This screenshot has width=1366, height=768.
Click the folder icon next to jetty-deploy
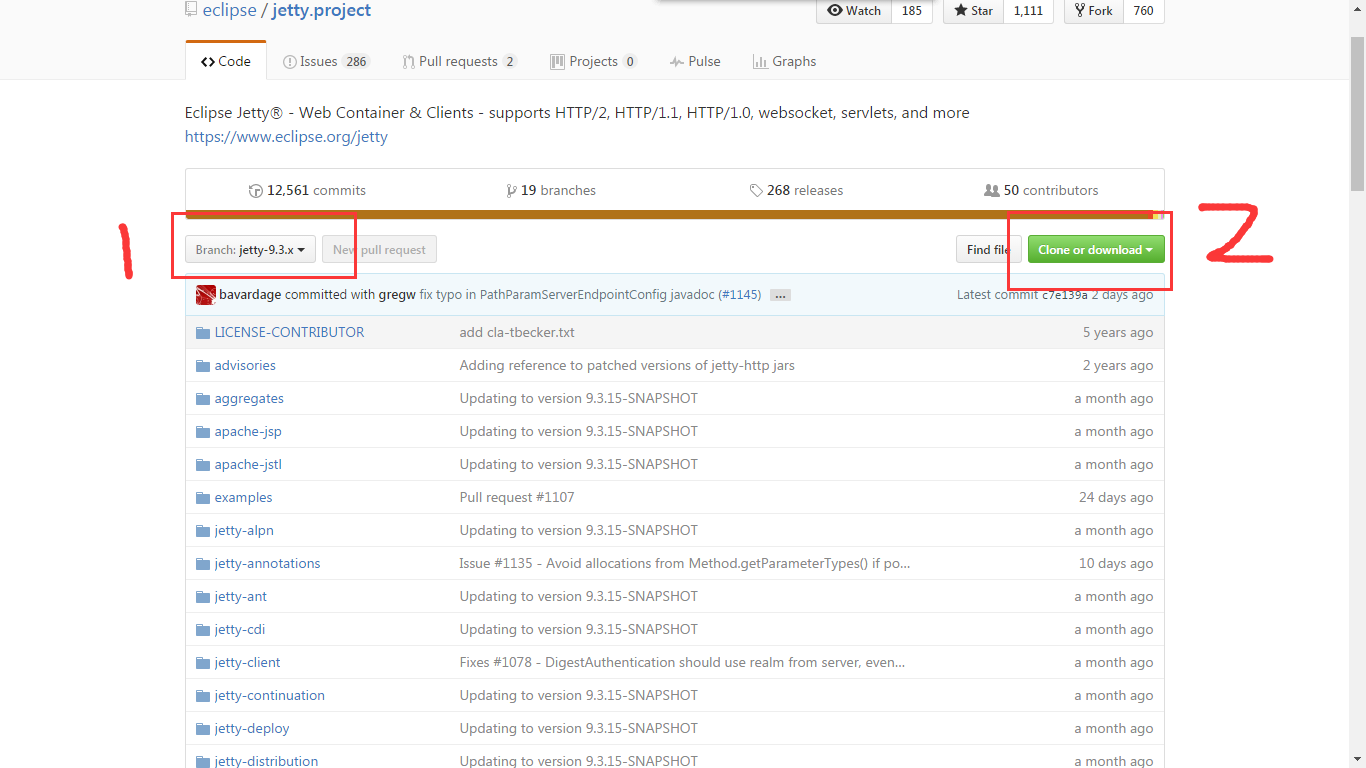point(203,729)
